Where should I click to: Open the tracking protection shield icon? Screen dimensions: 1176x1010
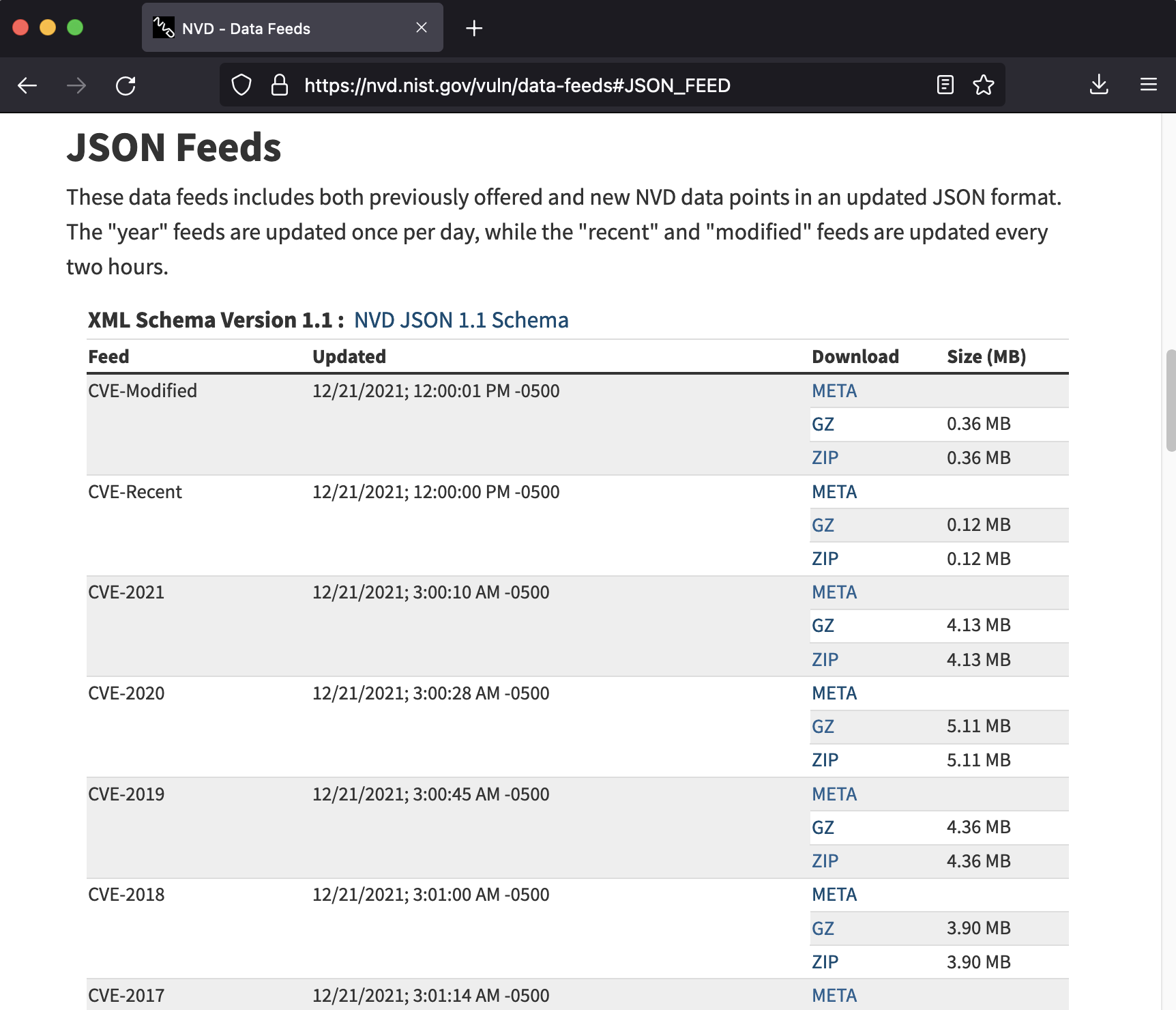241,85
